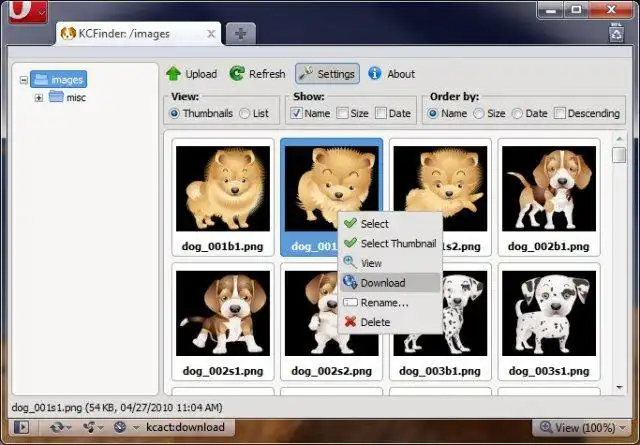Toggle the Opera panel sidebar icon
Screen dimensions: 640x445
click(x=21, y=427)
